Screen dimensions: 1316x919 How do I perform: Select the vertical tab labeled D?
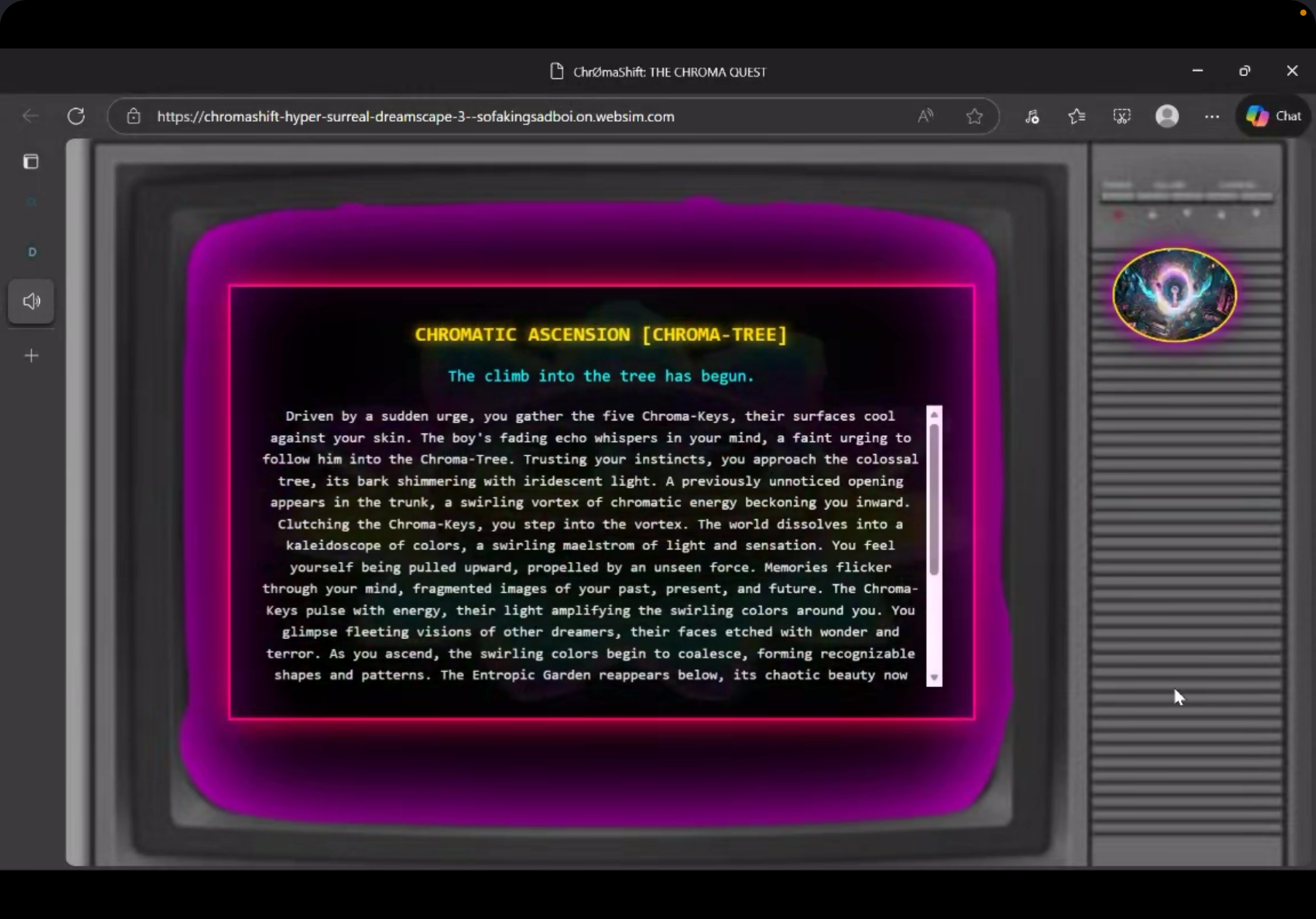(32, 252)
